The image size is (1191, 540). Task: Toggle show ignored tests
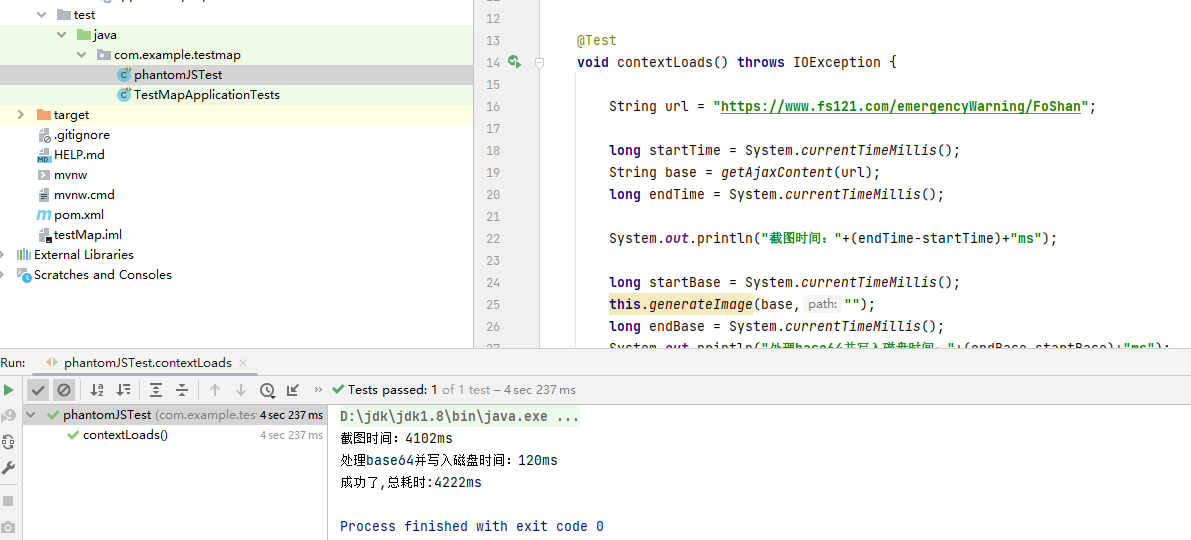64,390
